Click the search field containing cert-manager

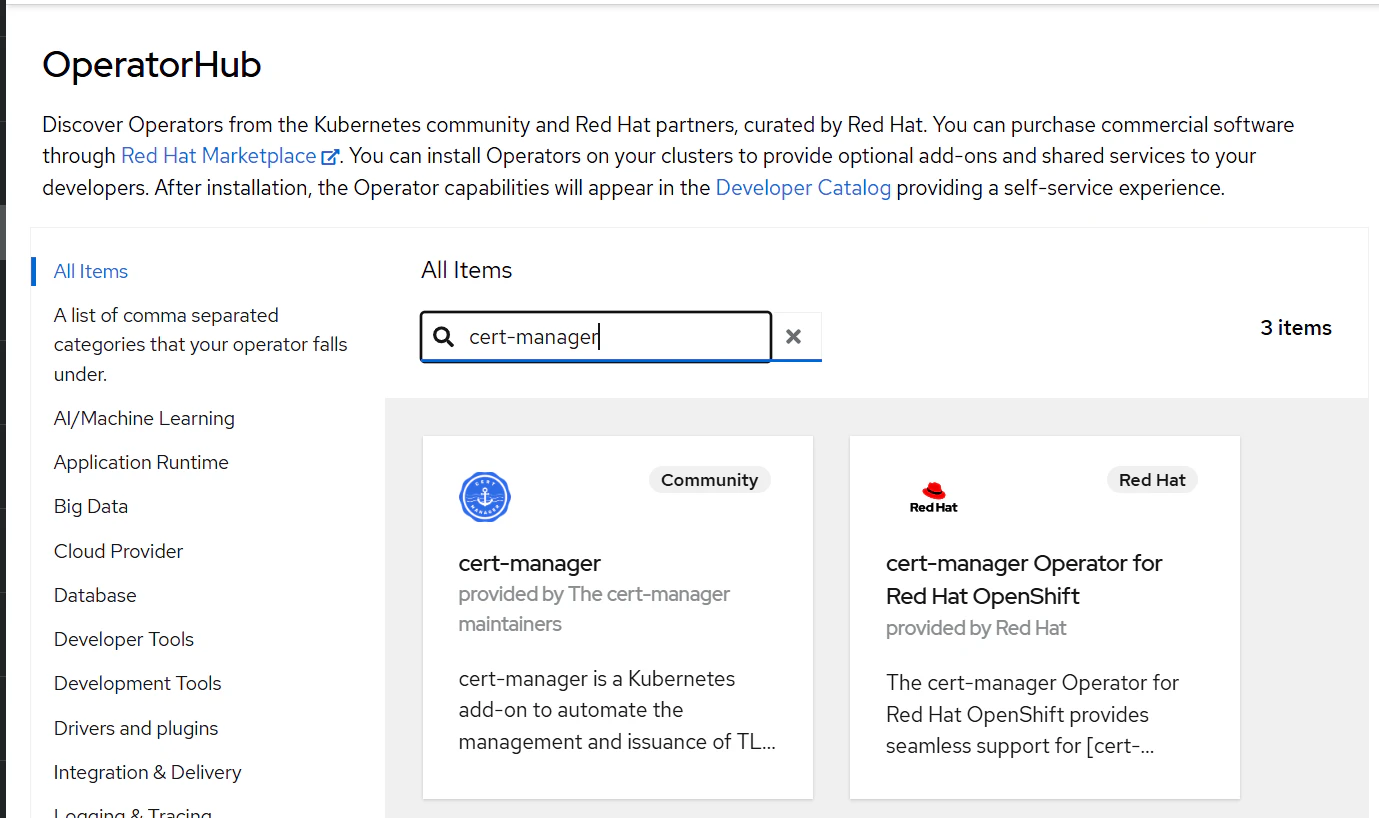[x=596, y=337]
